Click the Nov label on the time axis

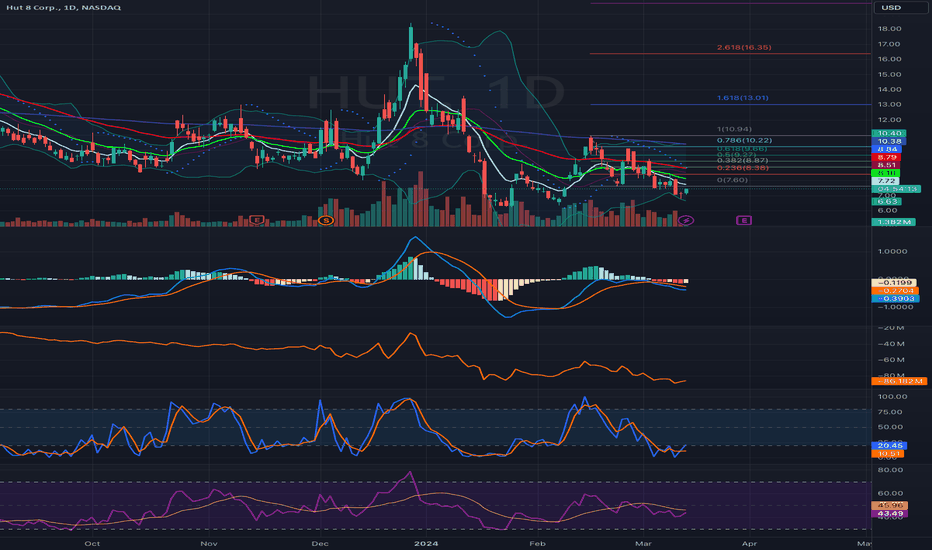pyautogui.click(x=209, y=543)
